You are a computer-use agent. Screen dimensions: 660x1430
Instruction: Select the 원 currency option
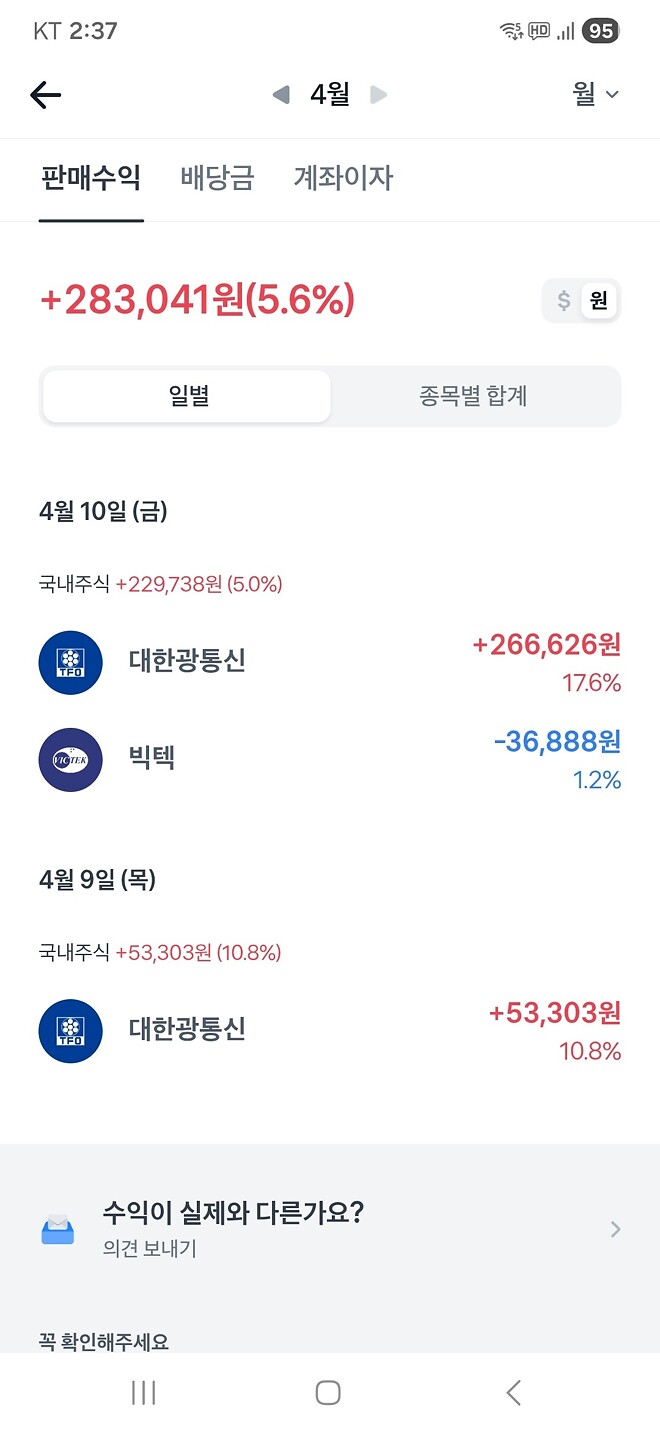(x=597, y=300)
